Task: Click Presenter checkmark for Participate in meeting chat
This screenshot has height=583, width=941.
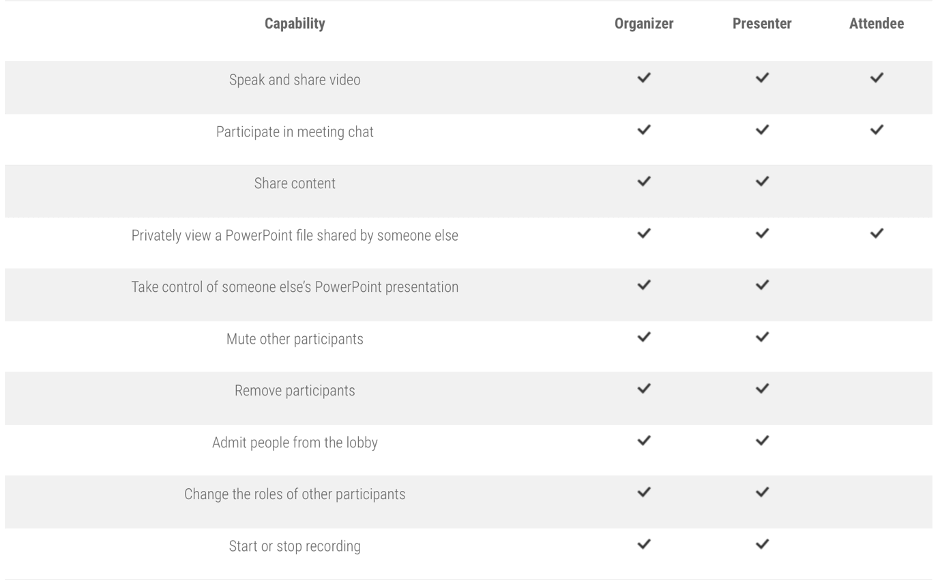Action: click(x=762, y=129)
